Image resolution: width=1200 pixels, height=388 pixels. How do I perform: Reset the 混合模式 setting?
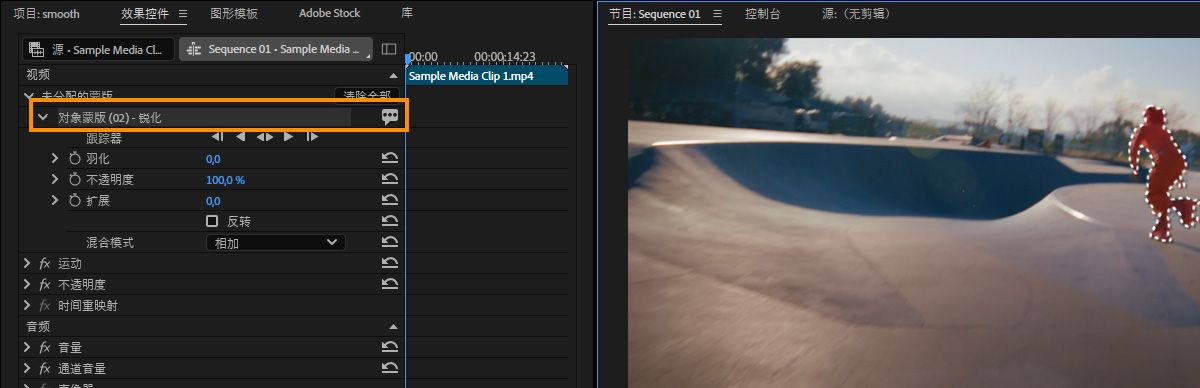coord(390,242)
